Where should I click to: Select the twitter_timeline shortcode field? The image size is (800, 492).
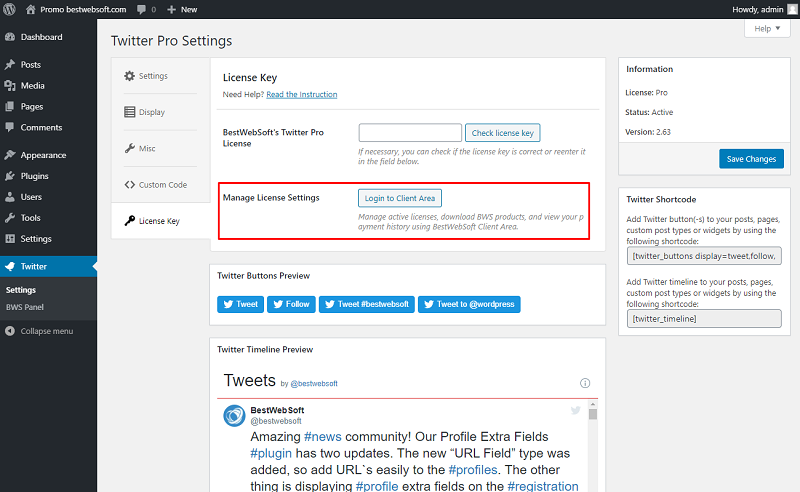tap(704, 318)
